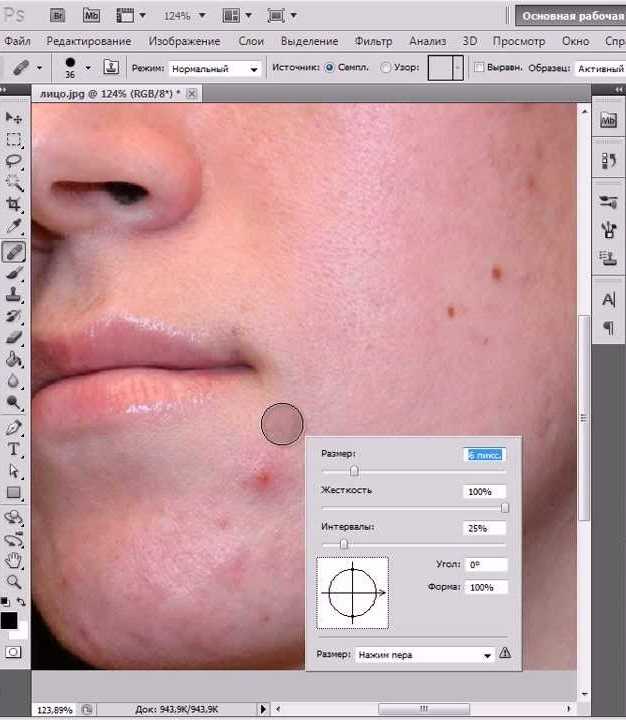Viewport: 626px width, 720px height.
Task: Open the Редактирование menu
Action: pos(89,41)
